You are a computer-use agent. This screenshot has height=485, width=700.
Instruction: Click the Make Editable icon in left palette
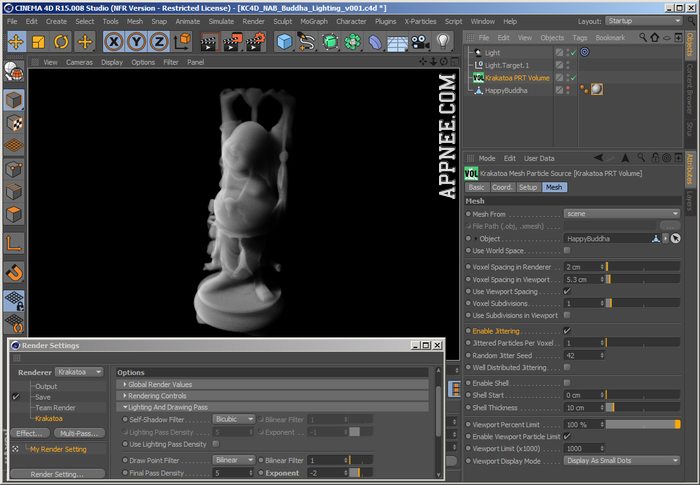(14, 71)
